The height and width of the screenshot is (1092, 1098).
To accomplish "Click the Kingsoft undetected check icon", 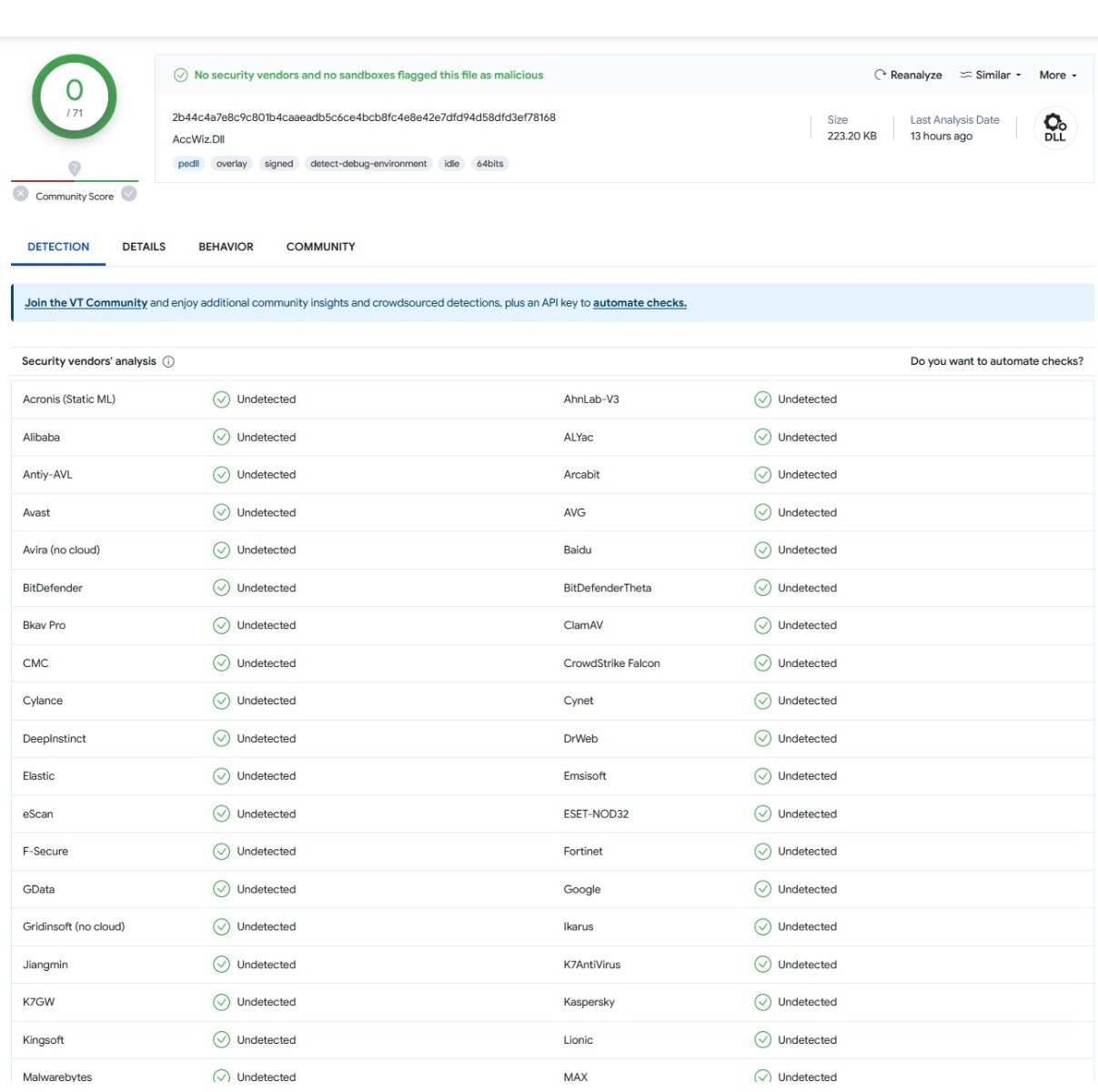I will click(x=221, y=1040).
